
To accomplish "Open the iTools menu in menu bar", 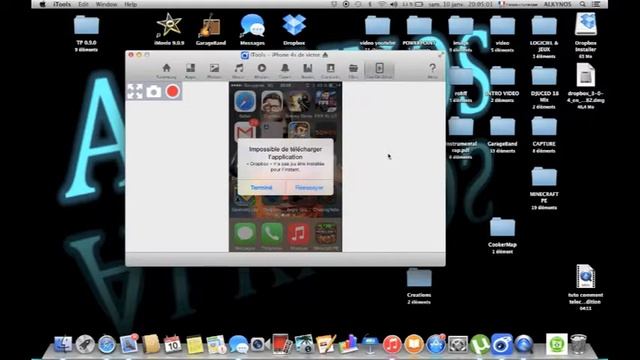I will pyautogui.click(x=62, y=4).
